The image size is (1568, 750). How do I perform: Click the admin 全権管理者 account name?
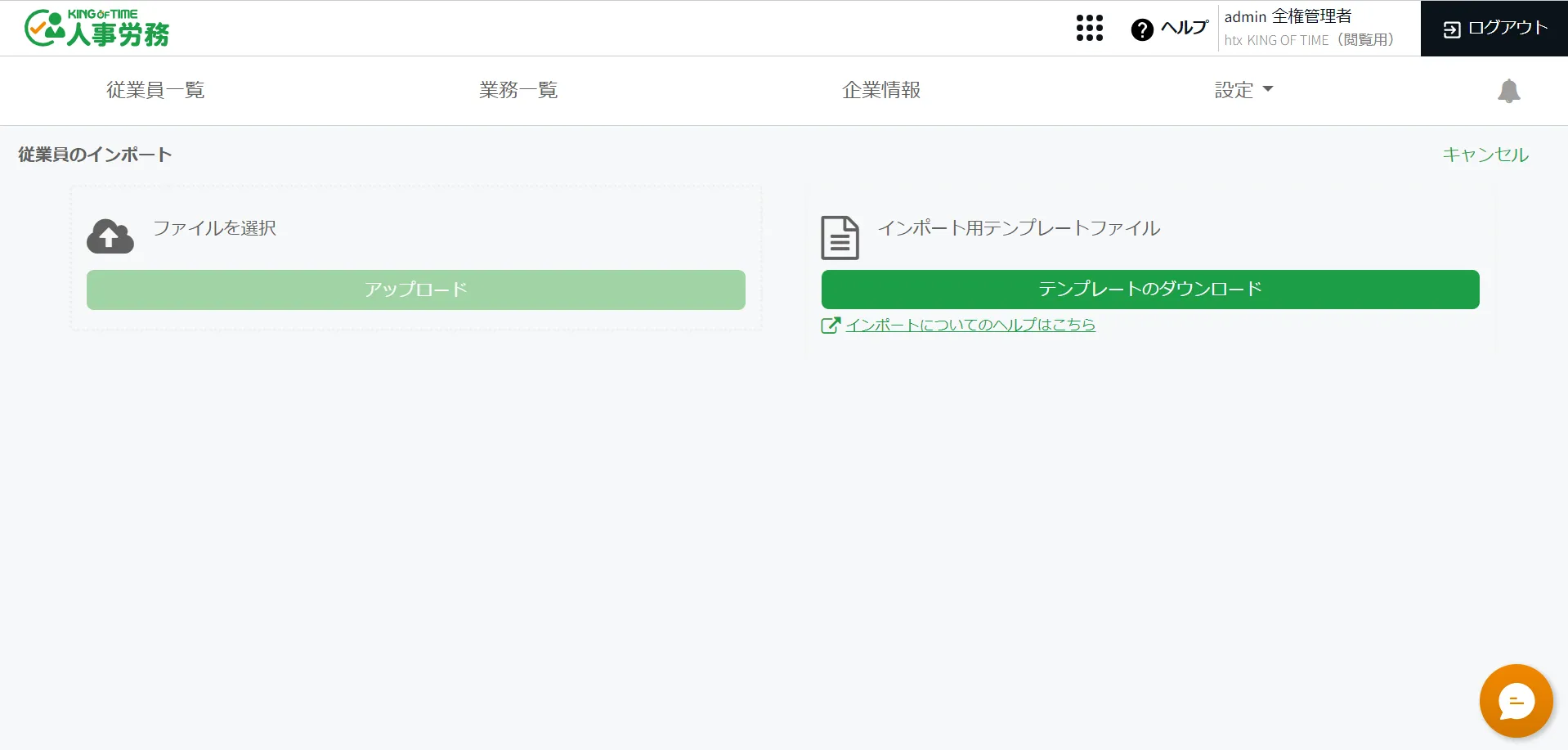point(1288,16)
